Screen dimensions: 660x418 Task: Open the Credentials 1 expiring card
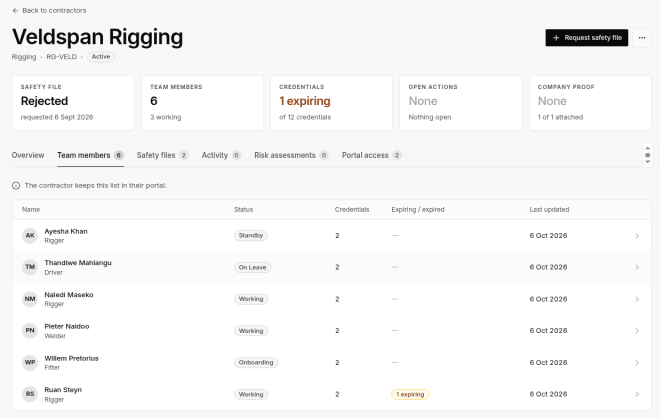click(331, 103)
